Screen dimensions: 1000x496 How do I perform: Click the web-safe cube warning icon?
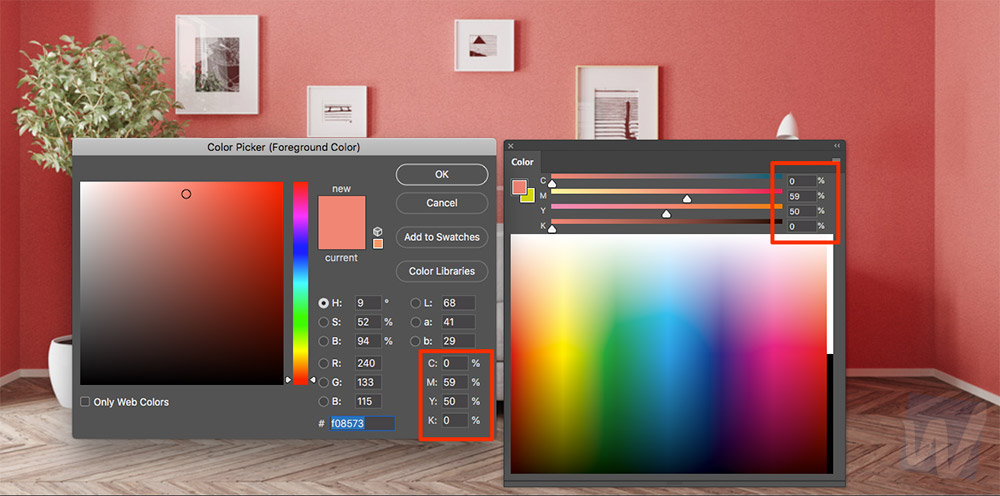pyautogui.click(x=378, y=231)
